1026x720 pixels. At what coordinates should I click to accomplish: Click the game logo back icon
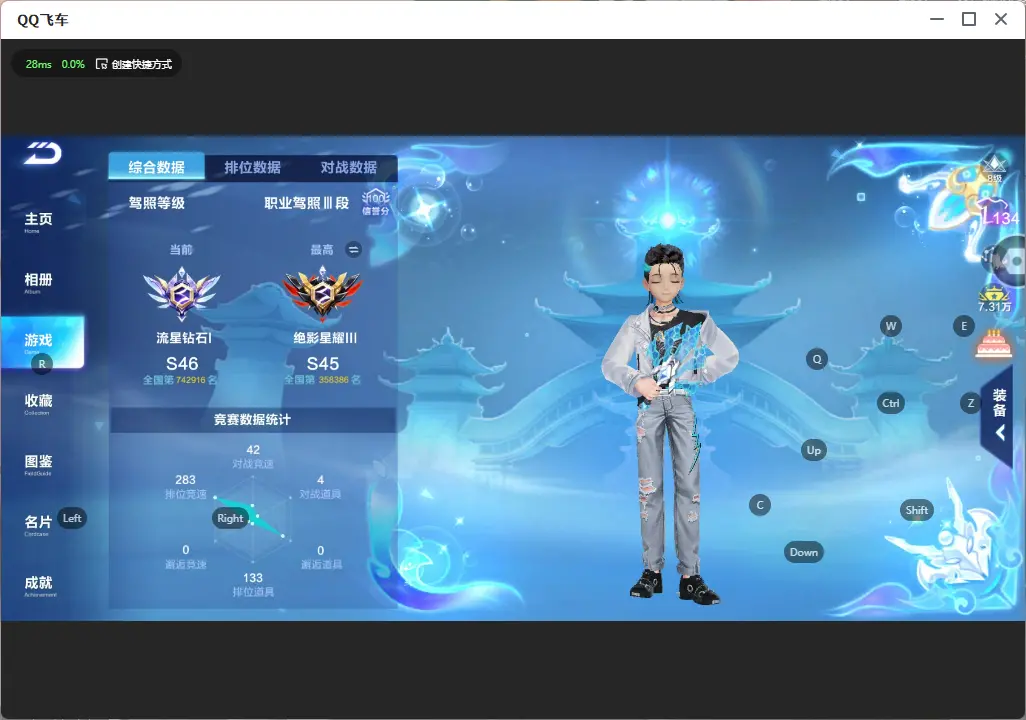click(x=43, y=154)
